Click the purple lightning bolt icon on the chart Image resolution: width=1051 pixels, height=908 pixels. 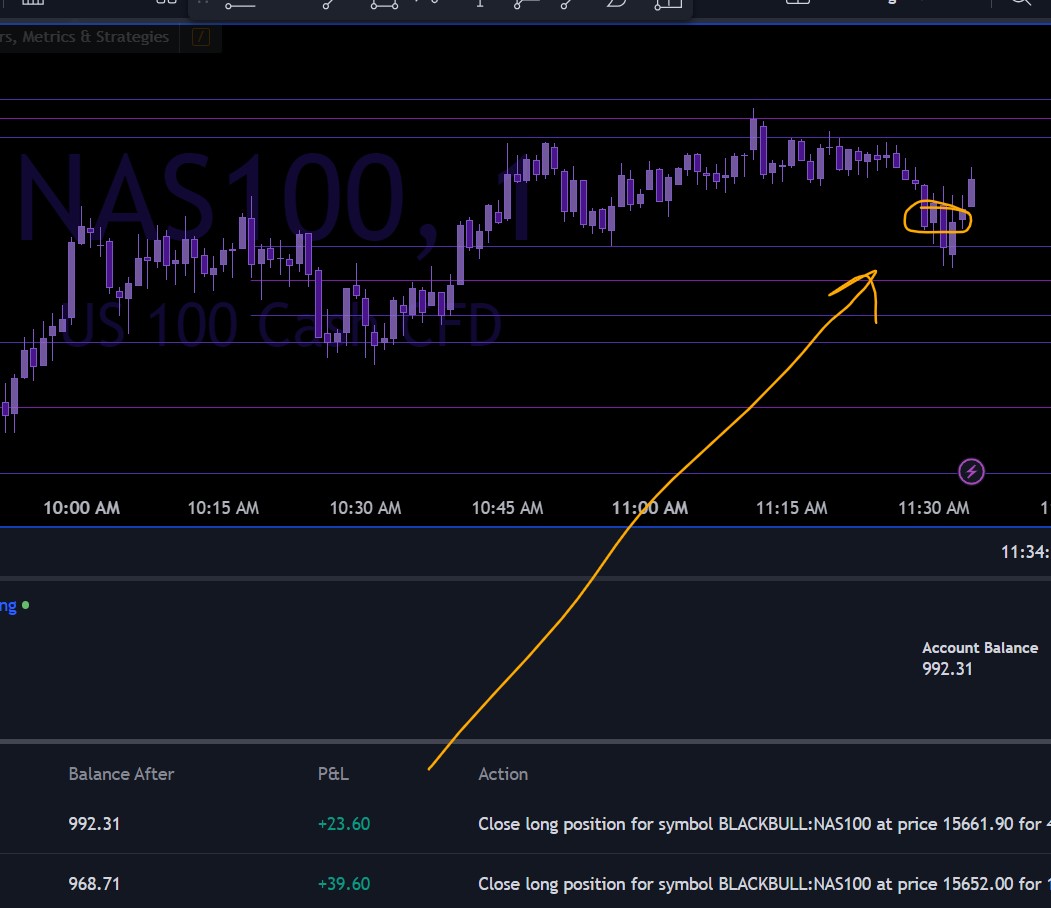(971, 471)
